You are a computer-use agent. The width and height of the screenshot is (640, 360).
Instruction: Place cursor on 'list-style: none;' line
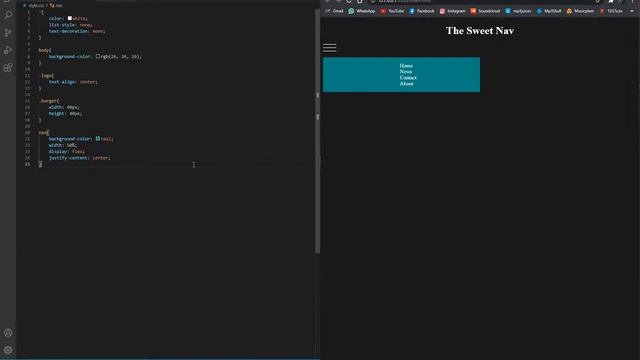click(x=71, y=25)
